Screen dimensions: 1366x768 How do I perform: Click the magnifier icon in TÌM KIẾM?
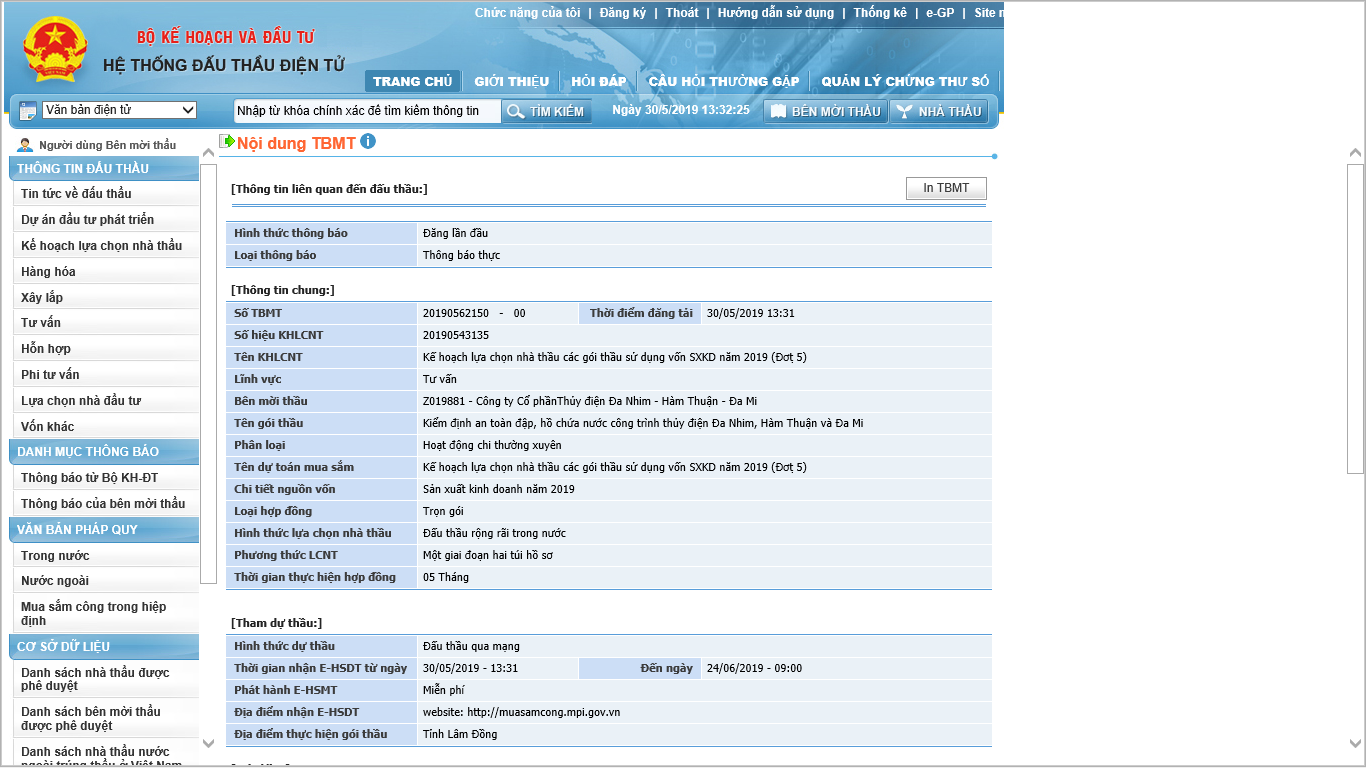pyautogui.click(x=516, y=111)
